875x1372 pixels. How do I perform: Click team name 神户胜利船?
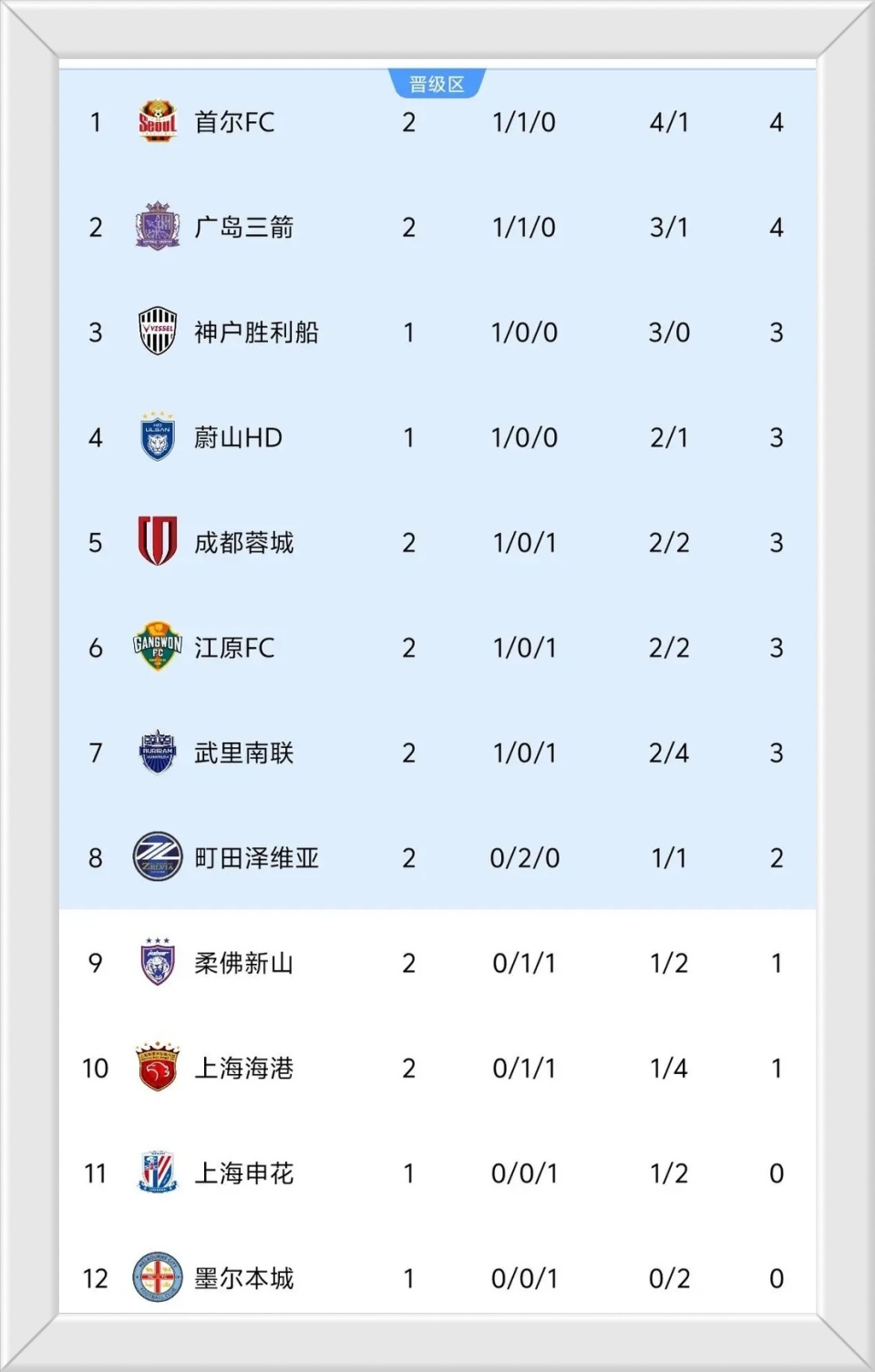256,332
